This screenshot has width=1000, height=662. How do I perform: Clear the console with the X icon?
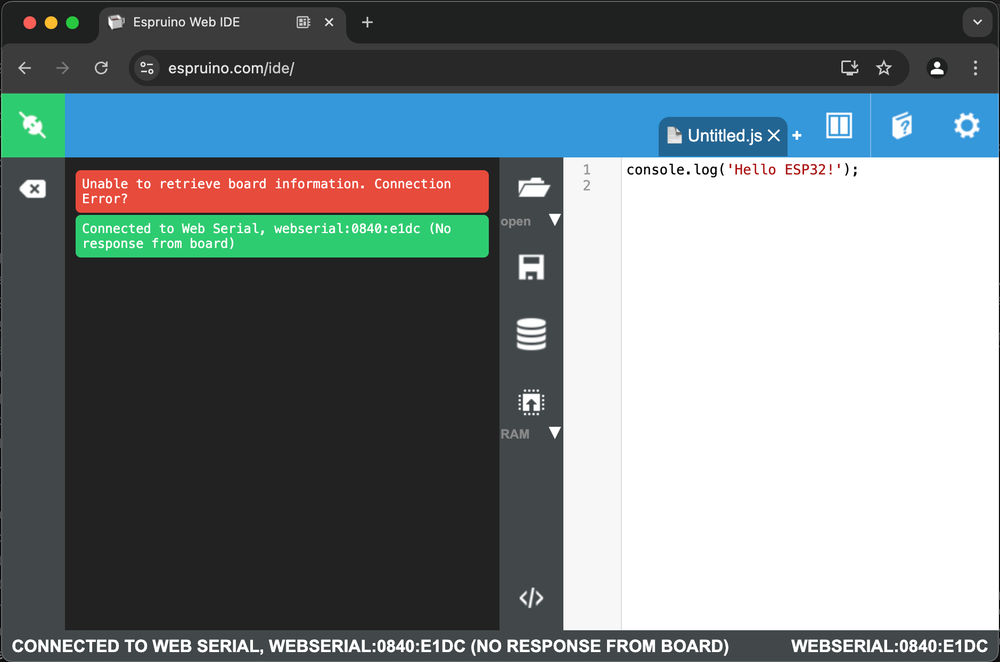(x=32, y=188)
